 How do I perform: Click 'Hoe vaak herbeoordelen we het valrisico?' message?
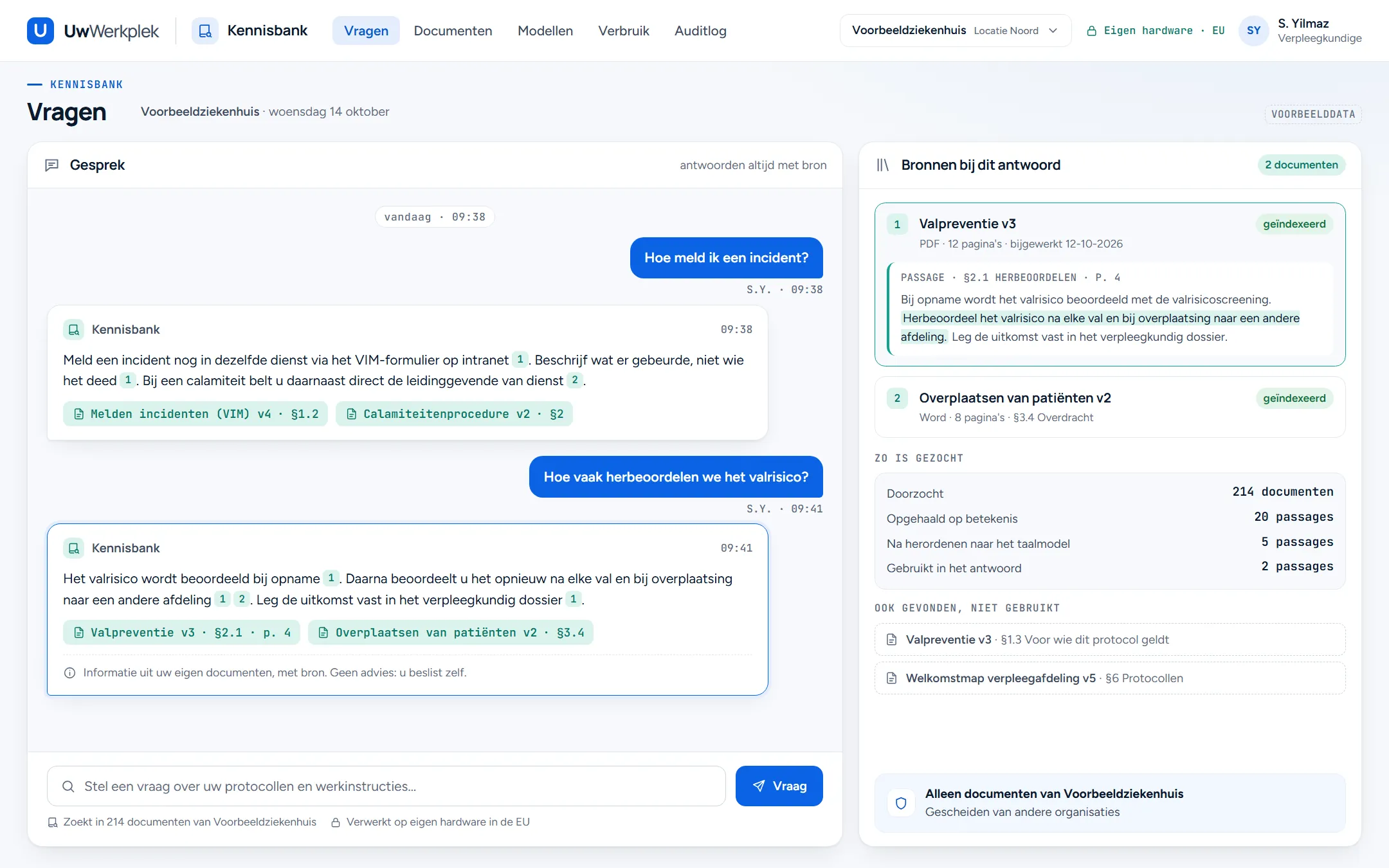tap(676, 477)
